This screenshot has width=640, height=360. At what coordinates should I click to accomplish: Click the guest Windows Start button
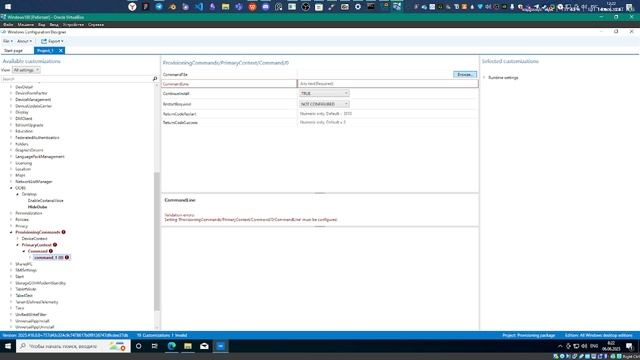pyautogui.click(x=8, y=346)
